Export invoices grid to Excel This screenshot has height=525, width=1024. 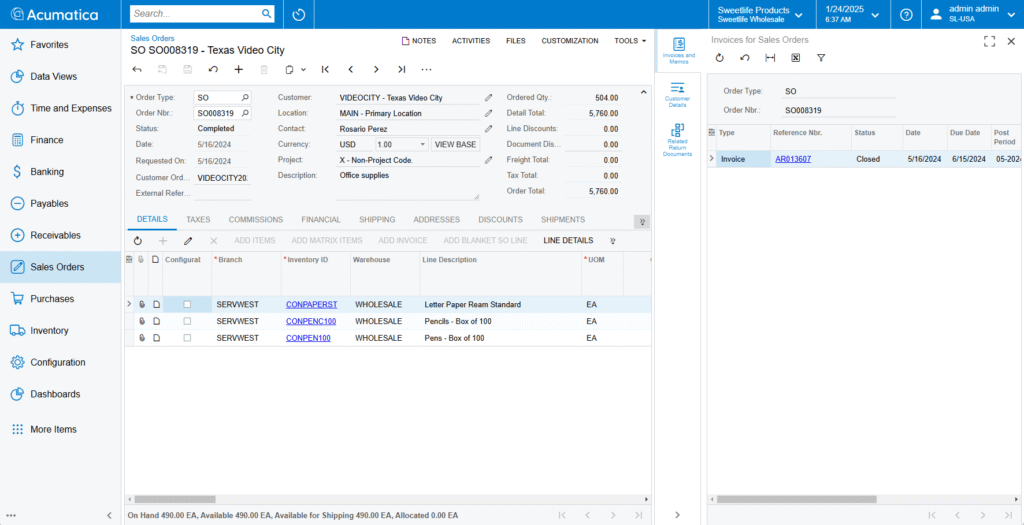(795, 58)
